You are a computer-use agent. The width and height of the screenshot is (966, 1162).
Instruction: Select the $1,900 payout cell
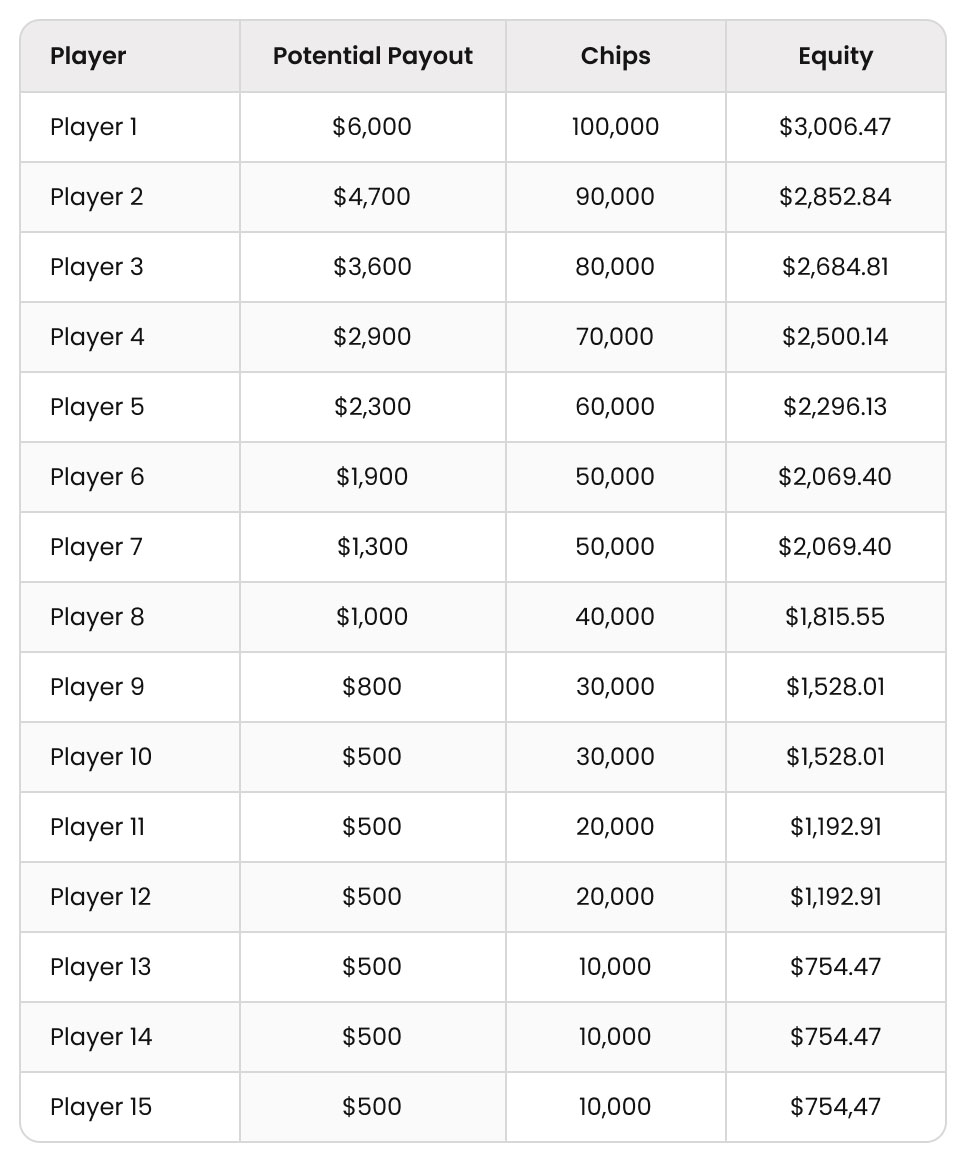pos(372,477)
